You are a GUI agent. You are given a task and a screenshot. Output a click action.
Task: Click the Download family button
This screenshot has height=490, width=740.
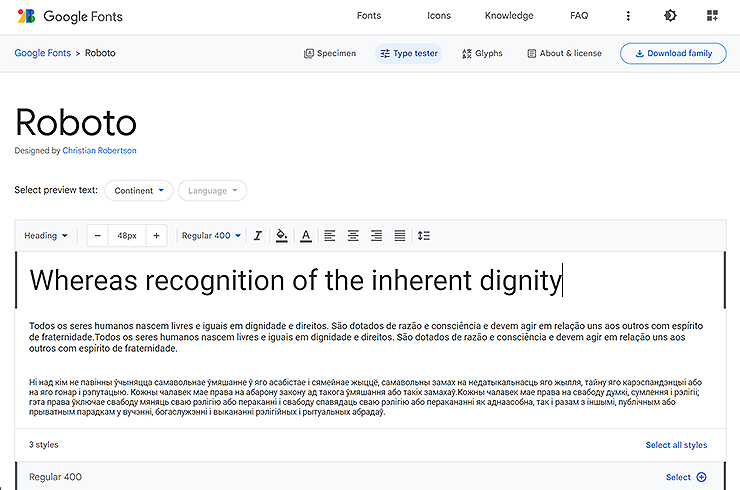pyautogui.click(x=673, y=53)
